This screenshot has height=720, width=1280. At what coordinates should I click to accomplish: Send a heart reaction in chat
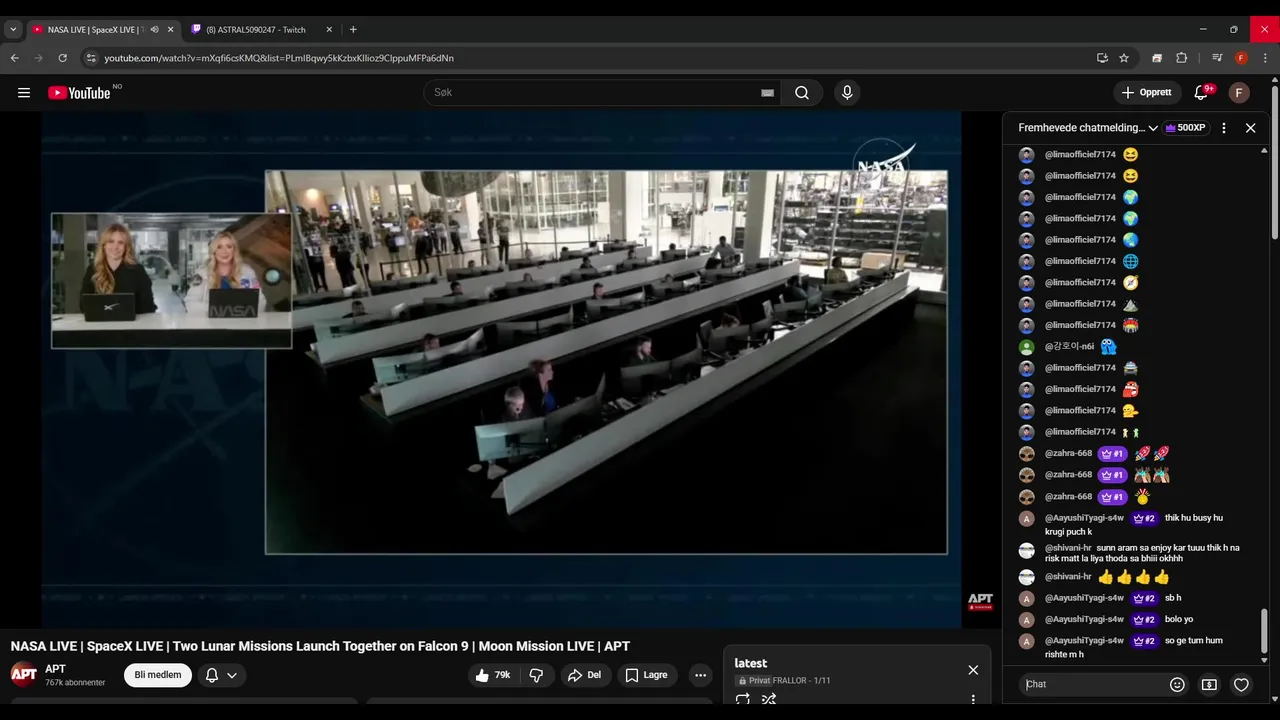pyautogui.click(x=1241, y=684)
